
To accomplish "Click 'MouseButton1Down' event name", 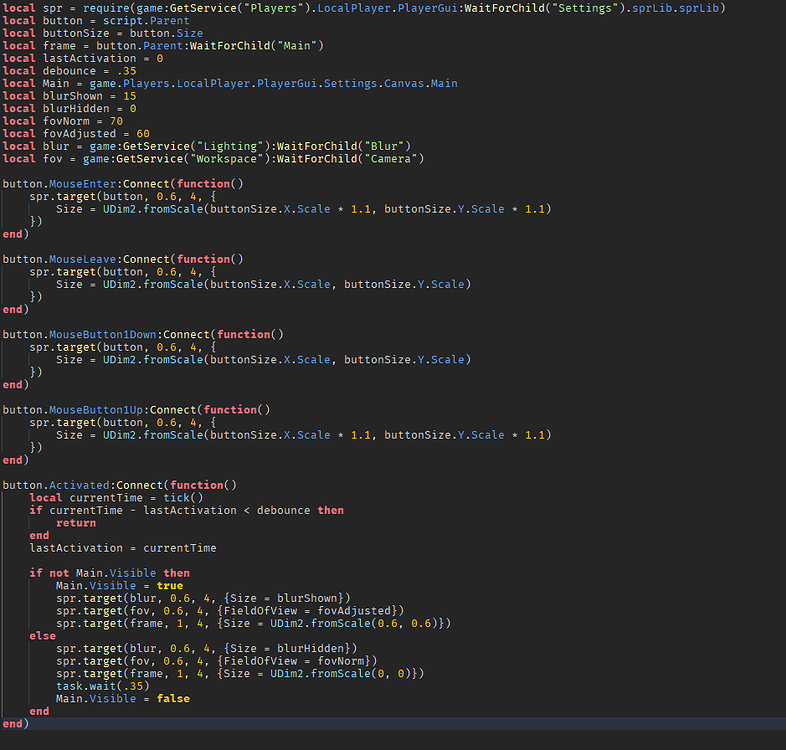I will [102, 334].
